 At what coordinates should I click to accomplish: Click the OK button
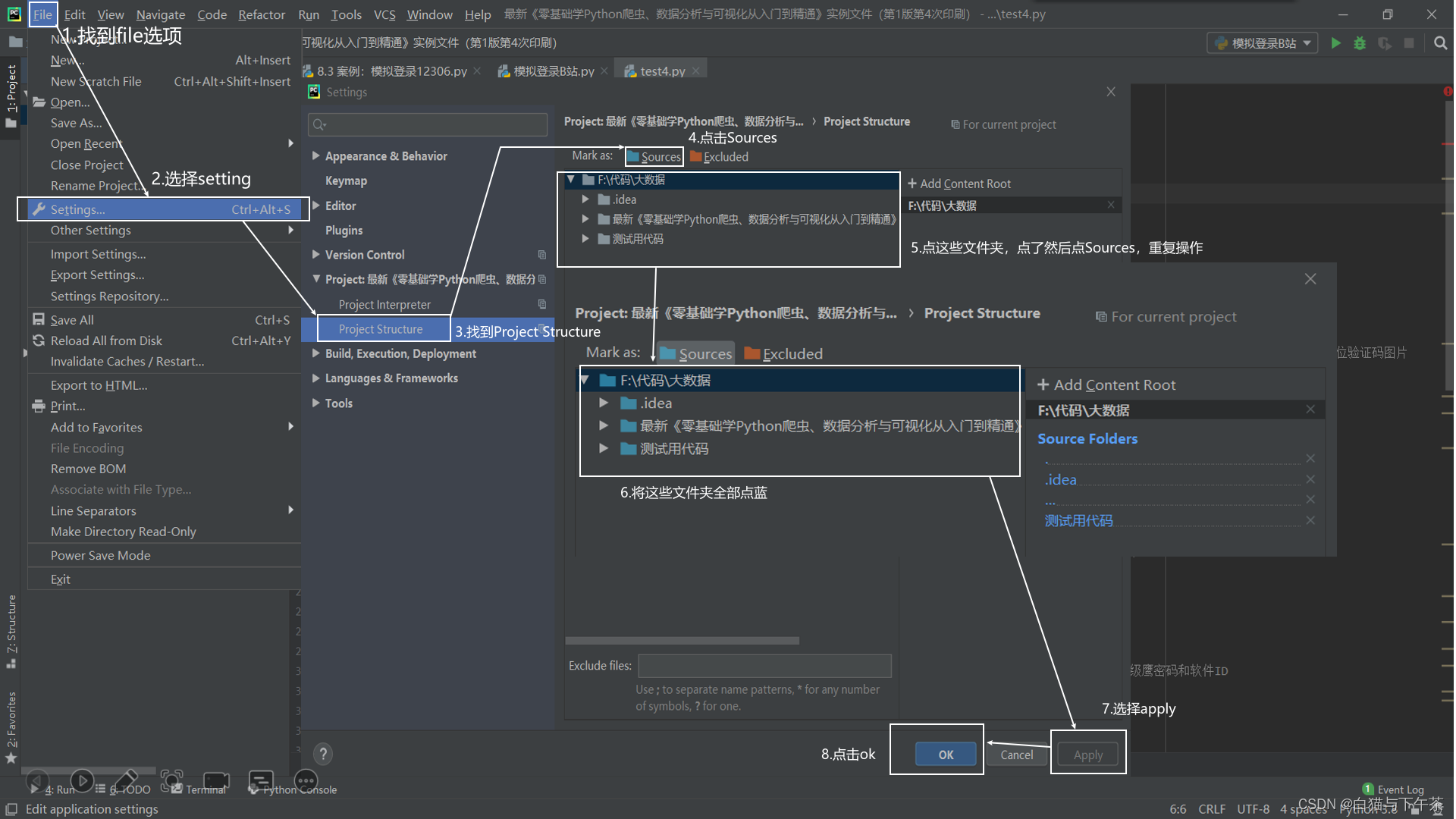pyautogui.click(x=946, y=755)
